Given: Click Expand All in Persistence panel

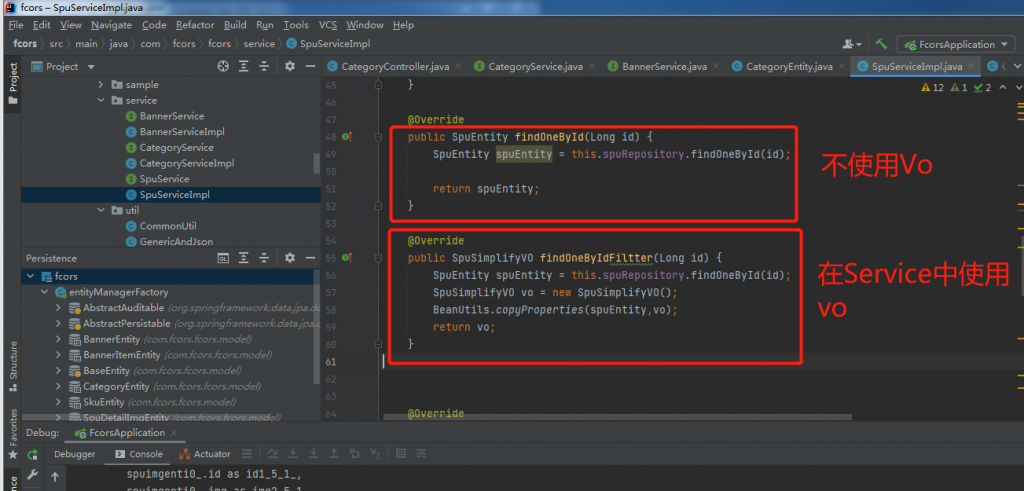Looking at the screenshot, I should tap(244, 258).
